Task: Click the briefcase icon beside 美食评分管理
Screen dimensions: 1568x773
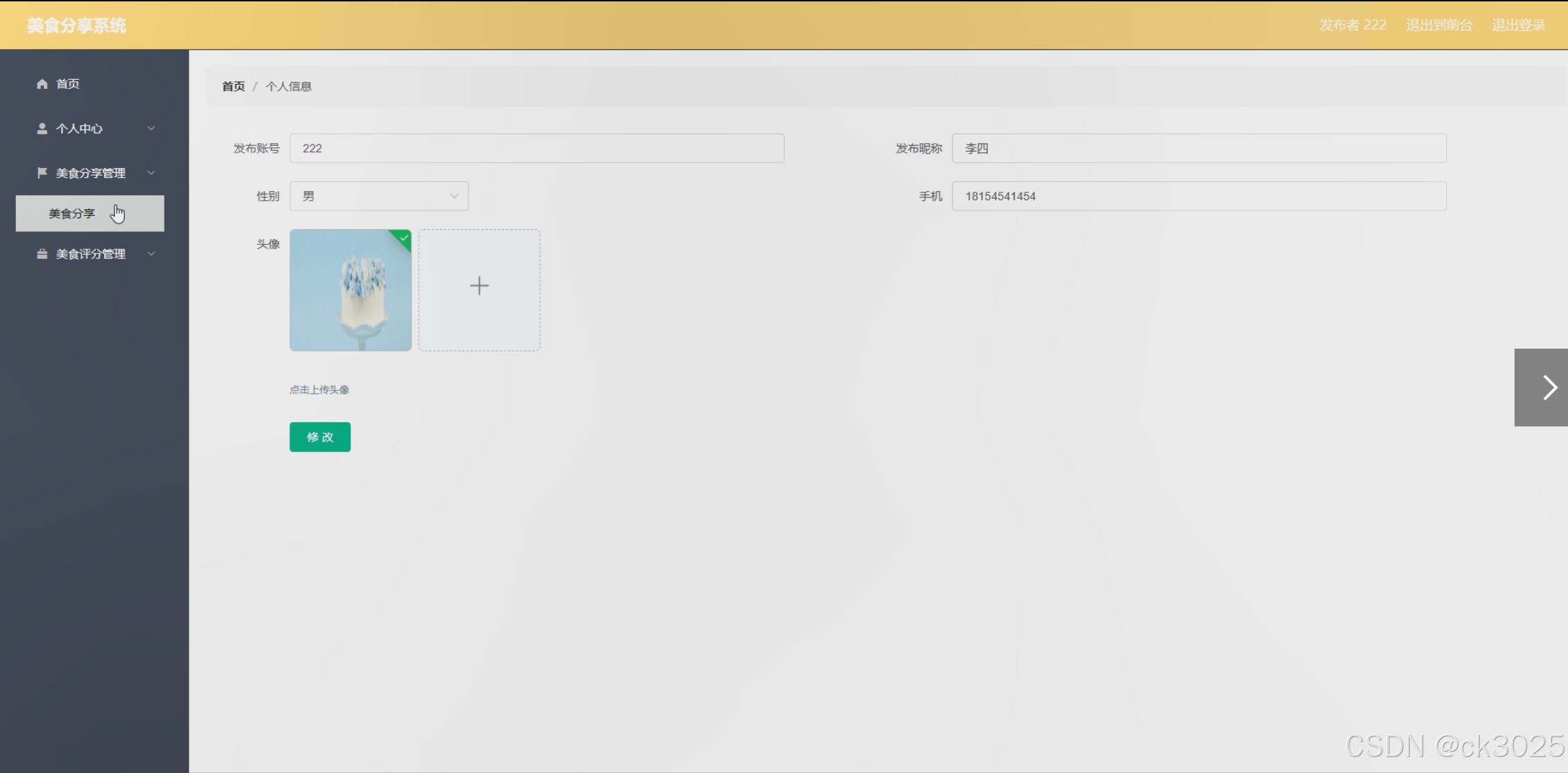Action: point(42,254)
